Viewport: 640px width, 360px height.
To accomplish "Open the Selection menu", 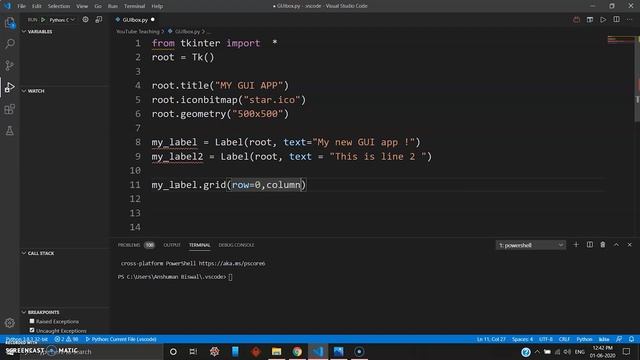I will tap(59, 6).
